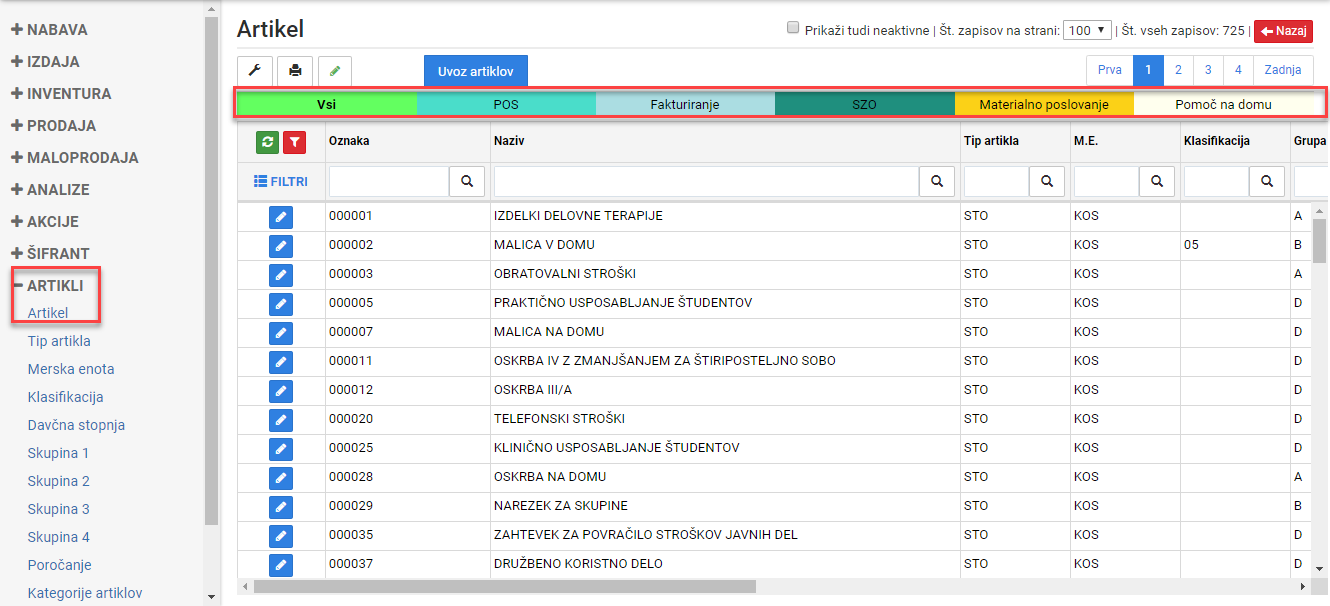Viewport: 1330px width, 606px height.
Task: Click the horizontal scrollbar of the table
Action: (x=504, y=587)
